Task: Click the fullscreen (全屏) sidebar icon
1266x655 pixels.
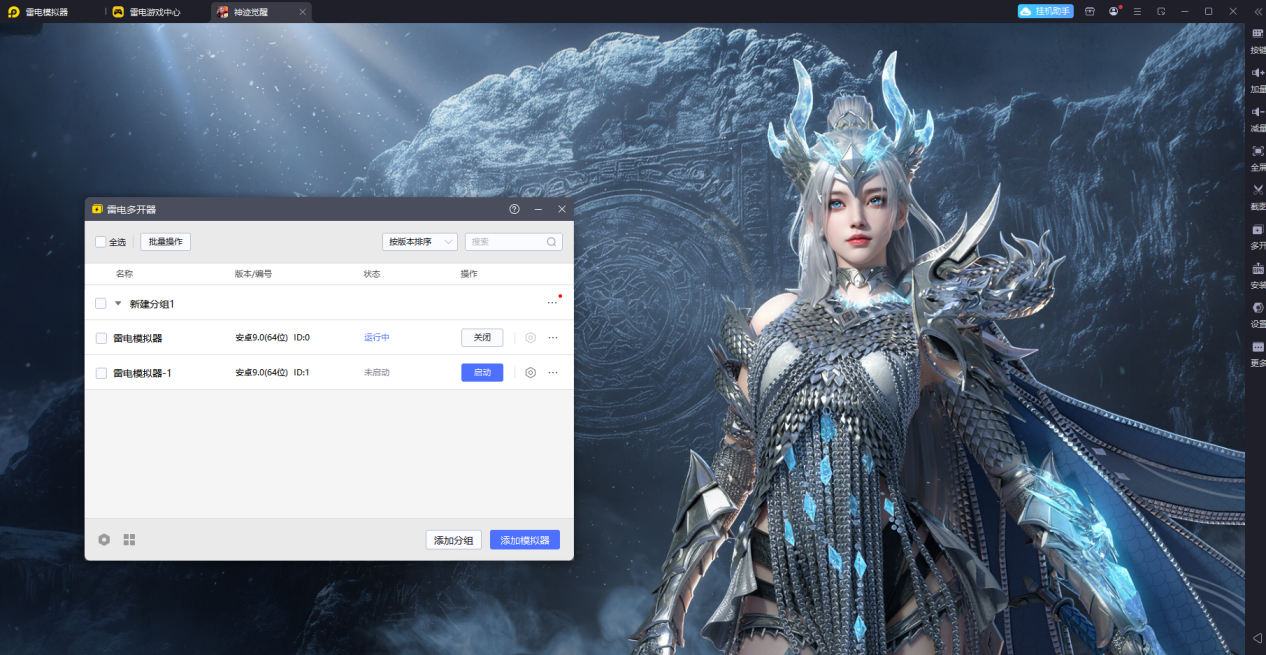Action: [x=1257, y=151]
